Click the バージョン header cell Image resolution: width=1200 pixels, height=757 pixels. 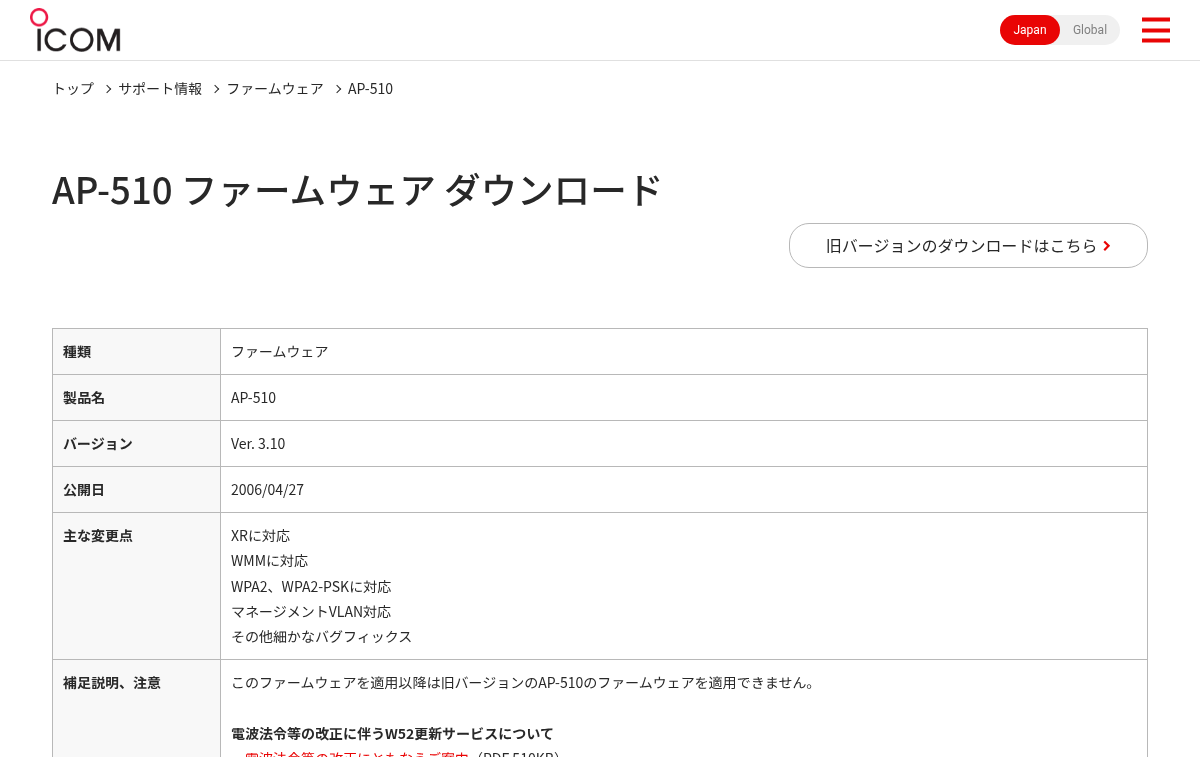(136, 443)
